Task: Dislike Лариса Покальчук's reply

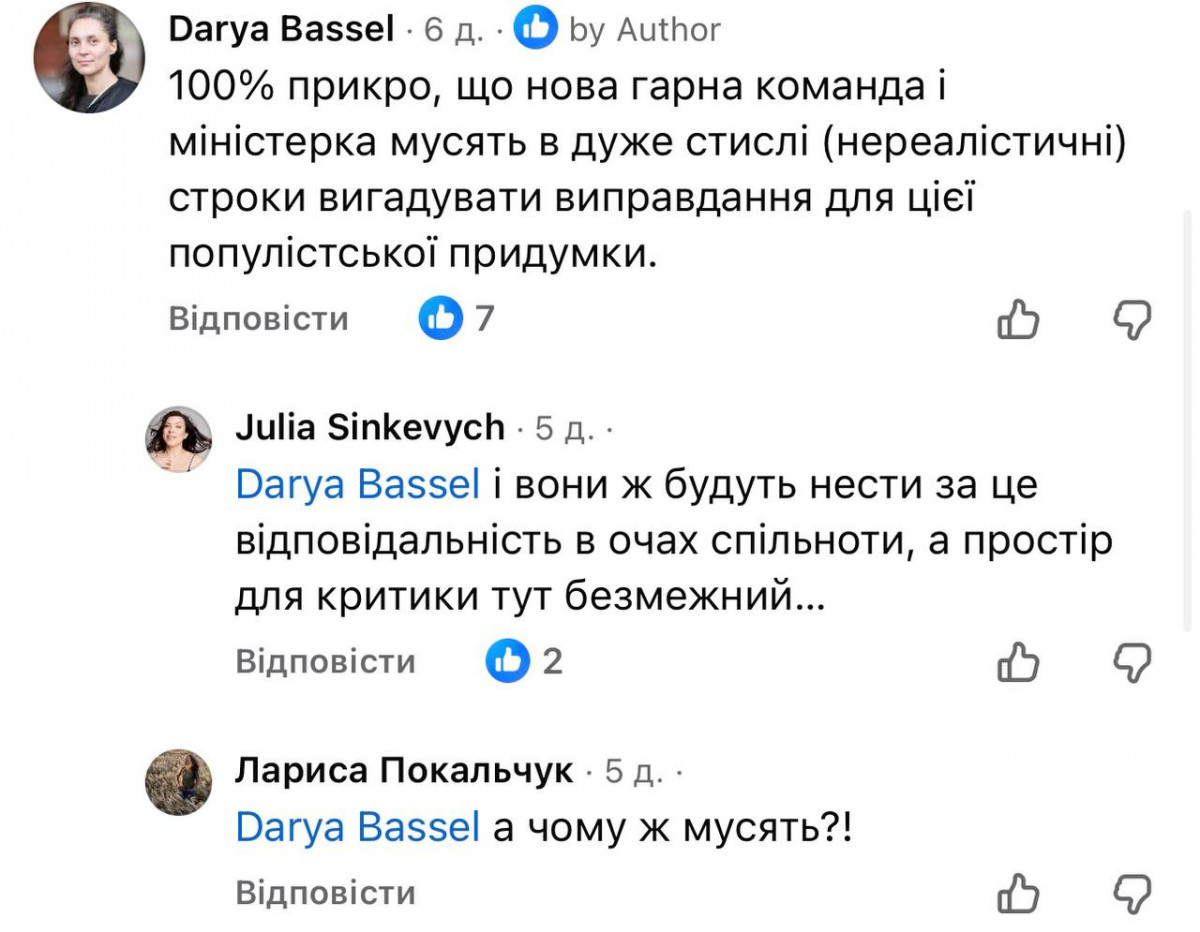Action: 1133,893
